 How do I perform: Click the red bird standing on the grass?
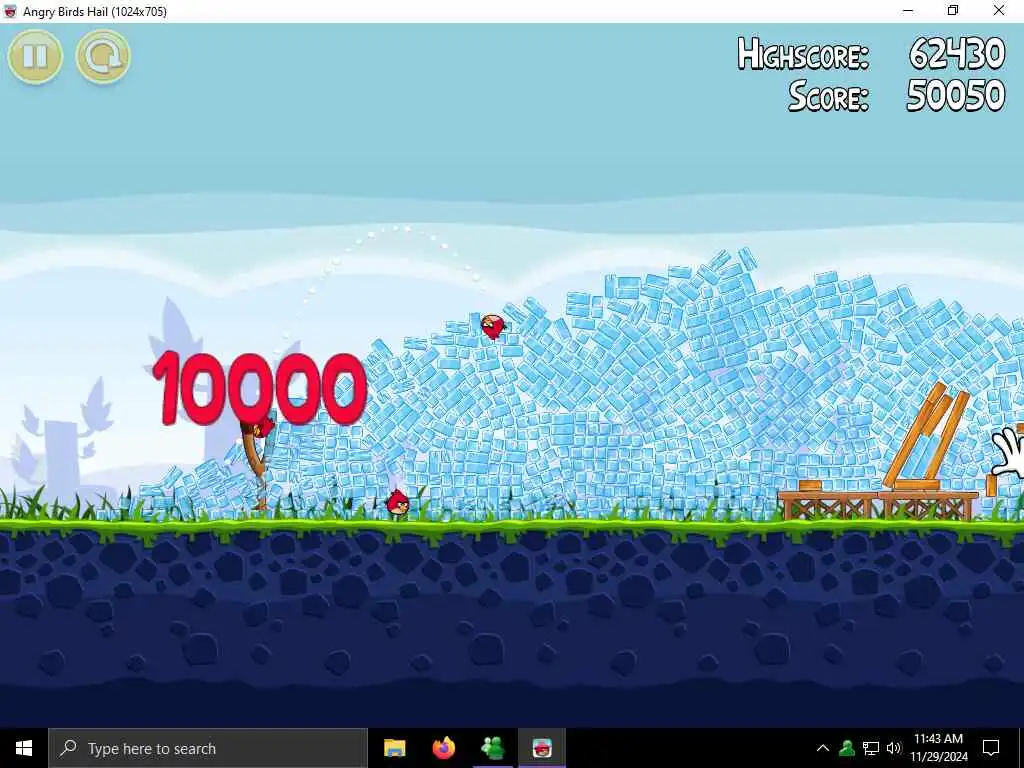[x=398, y=504]
